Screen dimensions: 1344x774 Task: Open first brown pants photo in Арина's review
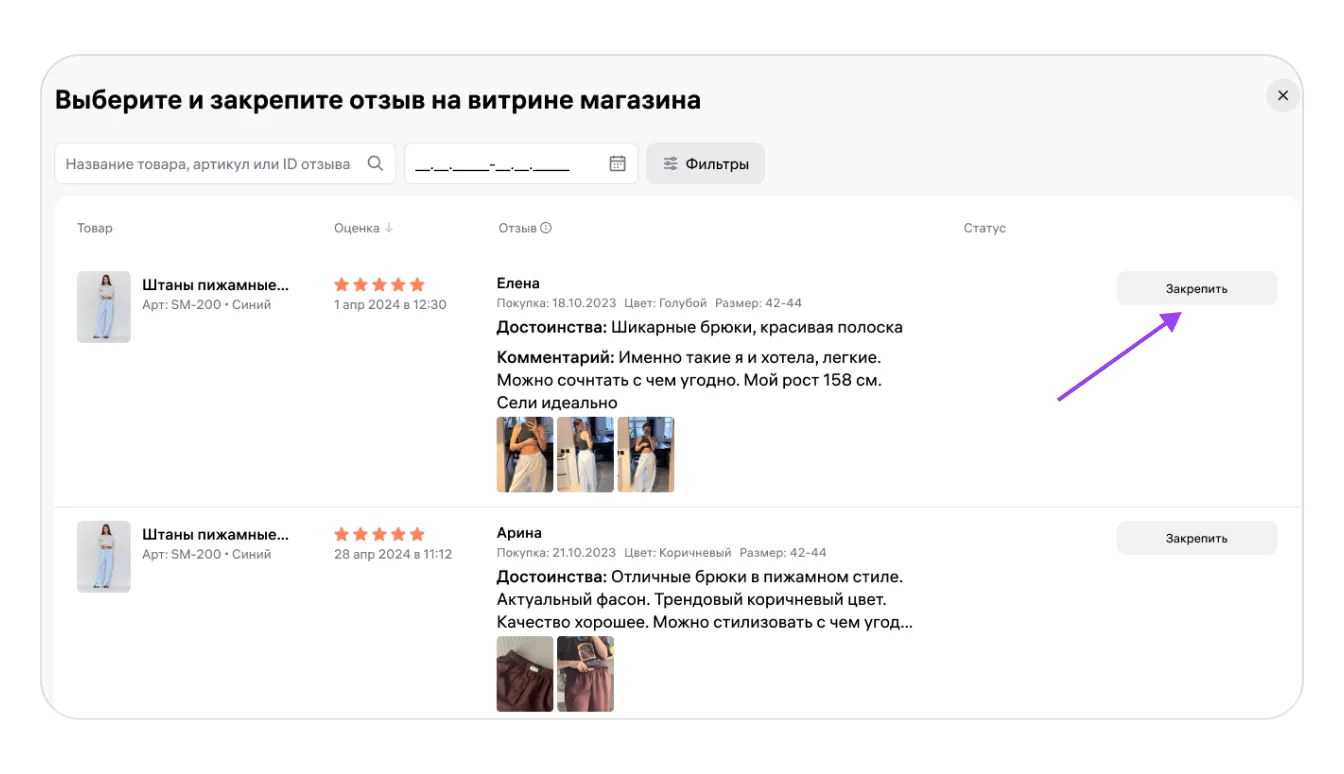(525, 674)
